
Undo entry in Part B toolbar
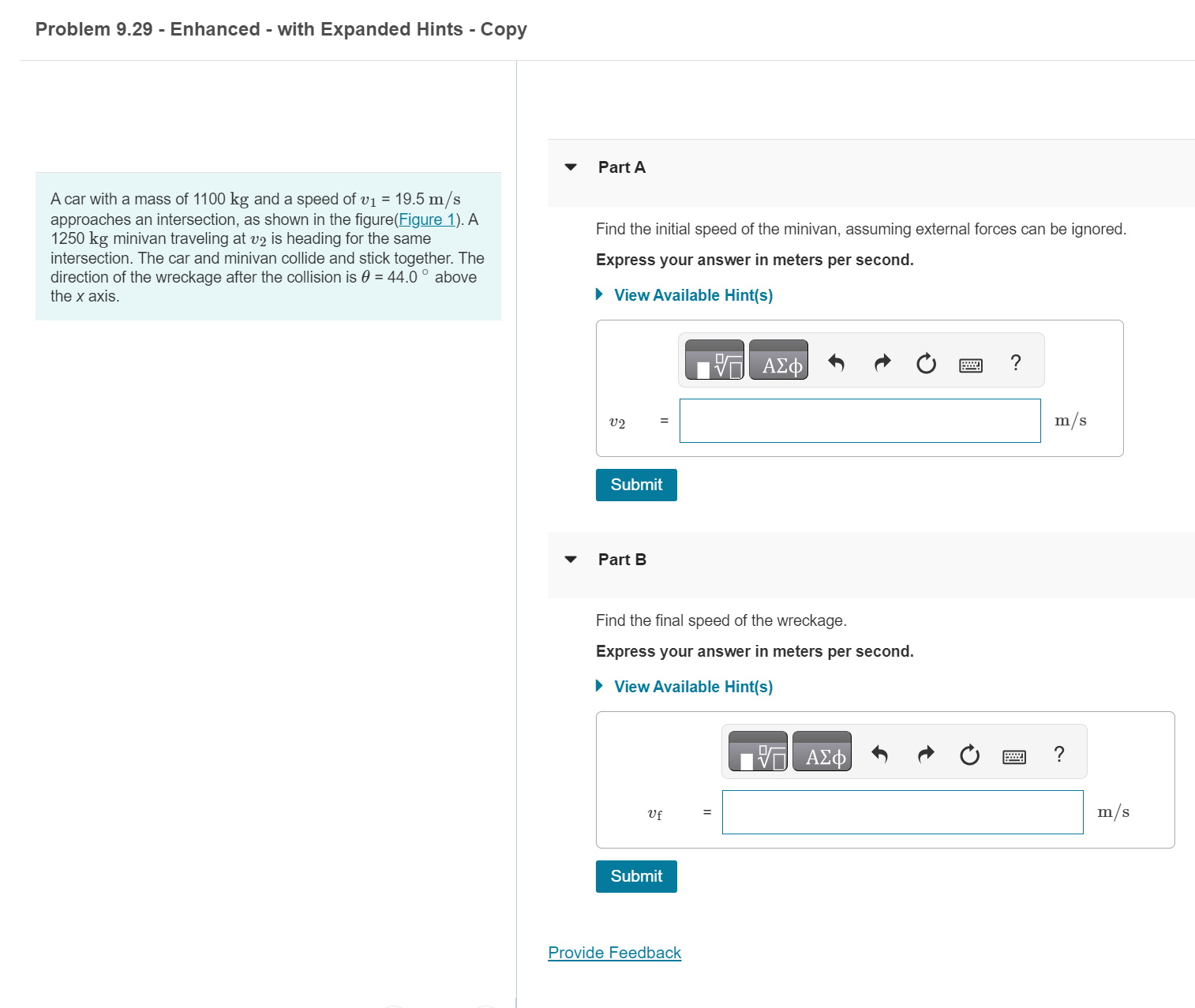pyautogui.click(x=879, y=754)
